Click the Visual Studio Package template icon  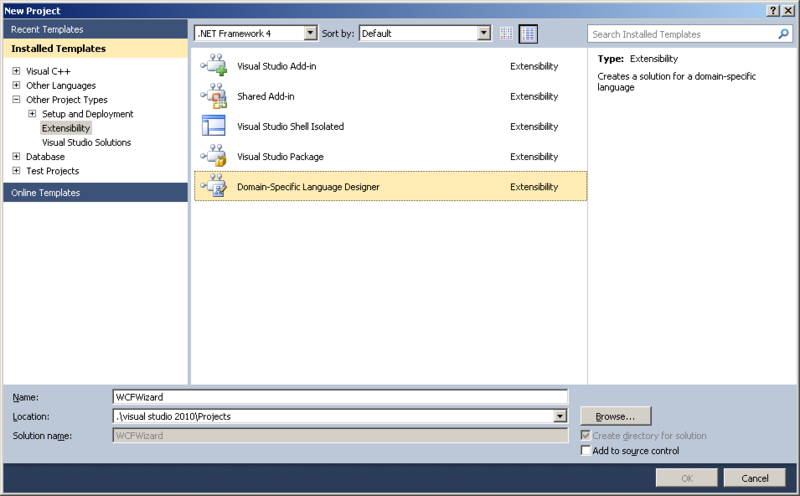pos(214,156)
